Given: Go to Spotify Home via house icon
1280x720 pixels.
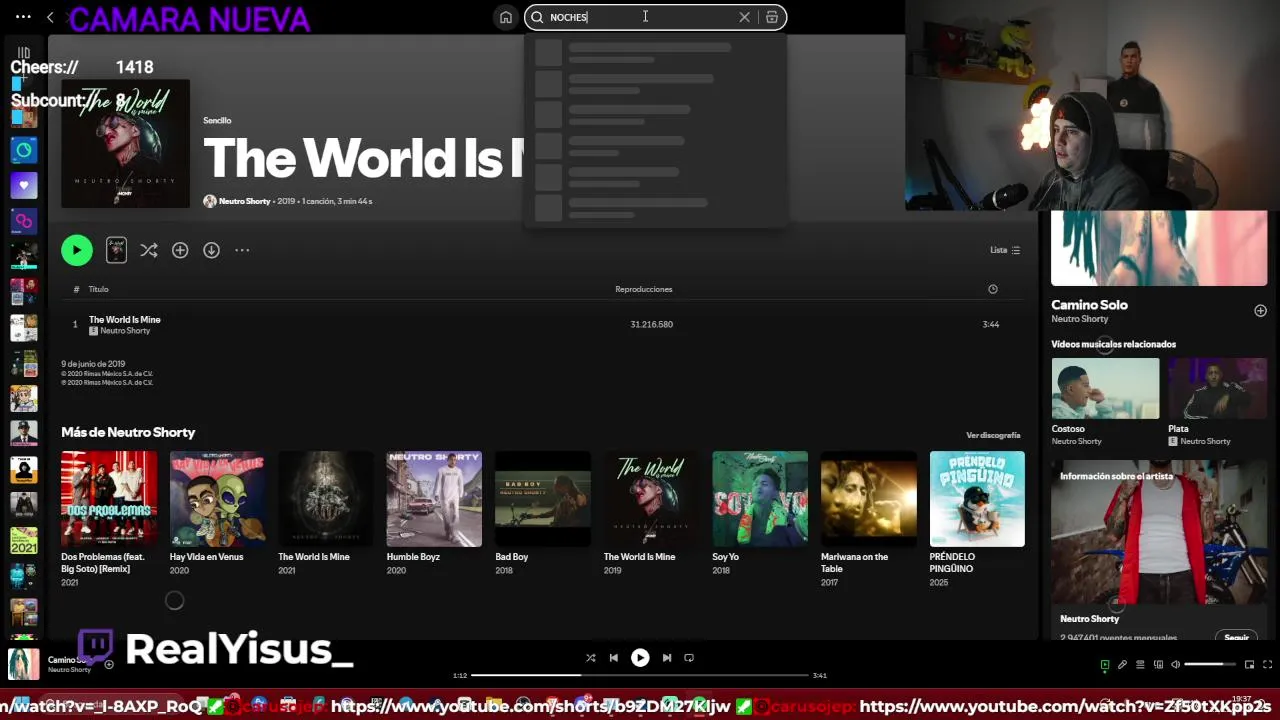Looking at the screenshot, I should (506, 17).
